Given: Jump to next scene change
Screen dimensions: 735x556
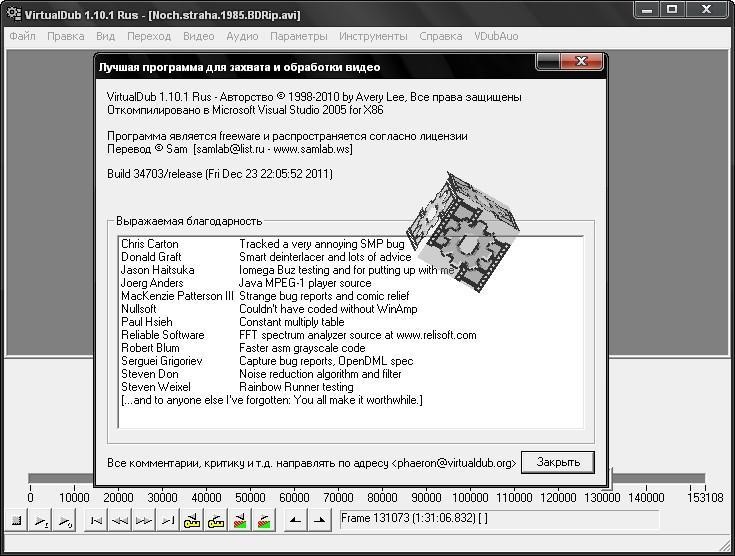Looking at the screenshot, I should (263, 520).
